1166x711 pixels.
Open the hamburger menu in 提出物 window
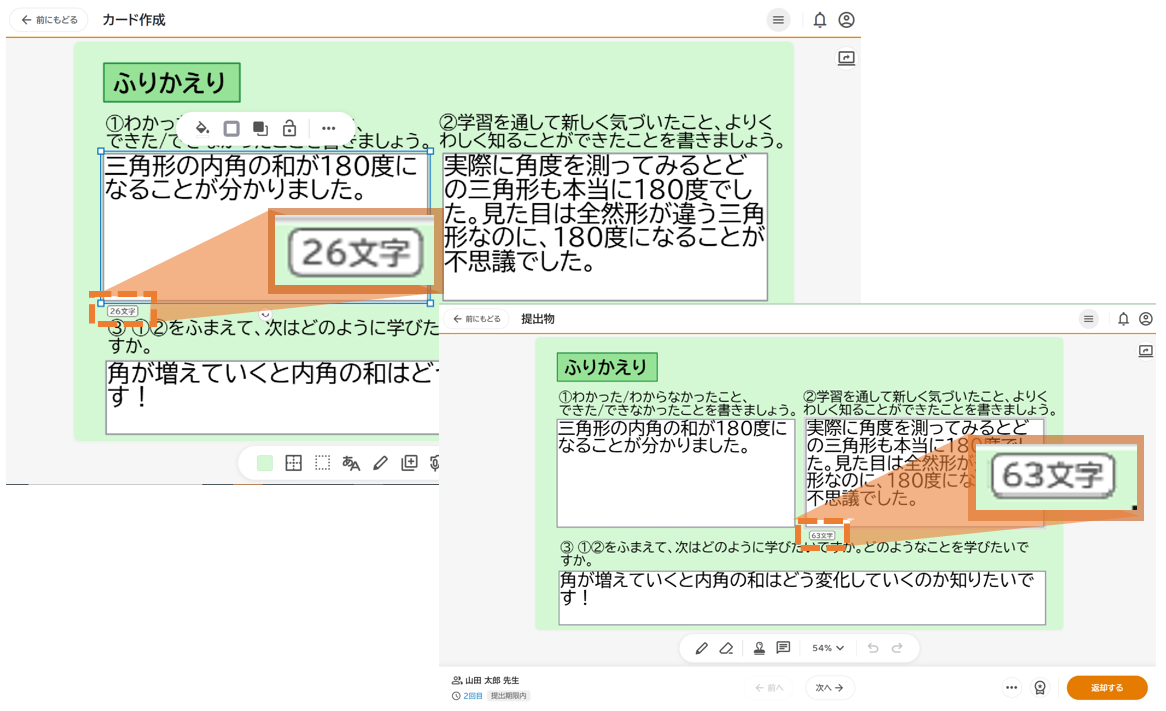point(1089,319)
